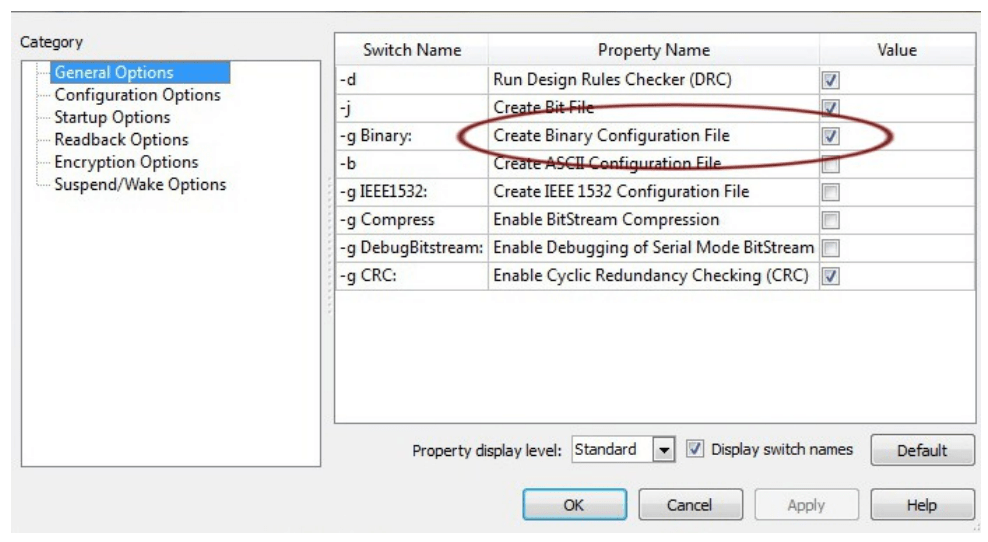This screenshot has width=988, height=542.
Task: Select General Options category
Action: point(113,73)
